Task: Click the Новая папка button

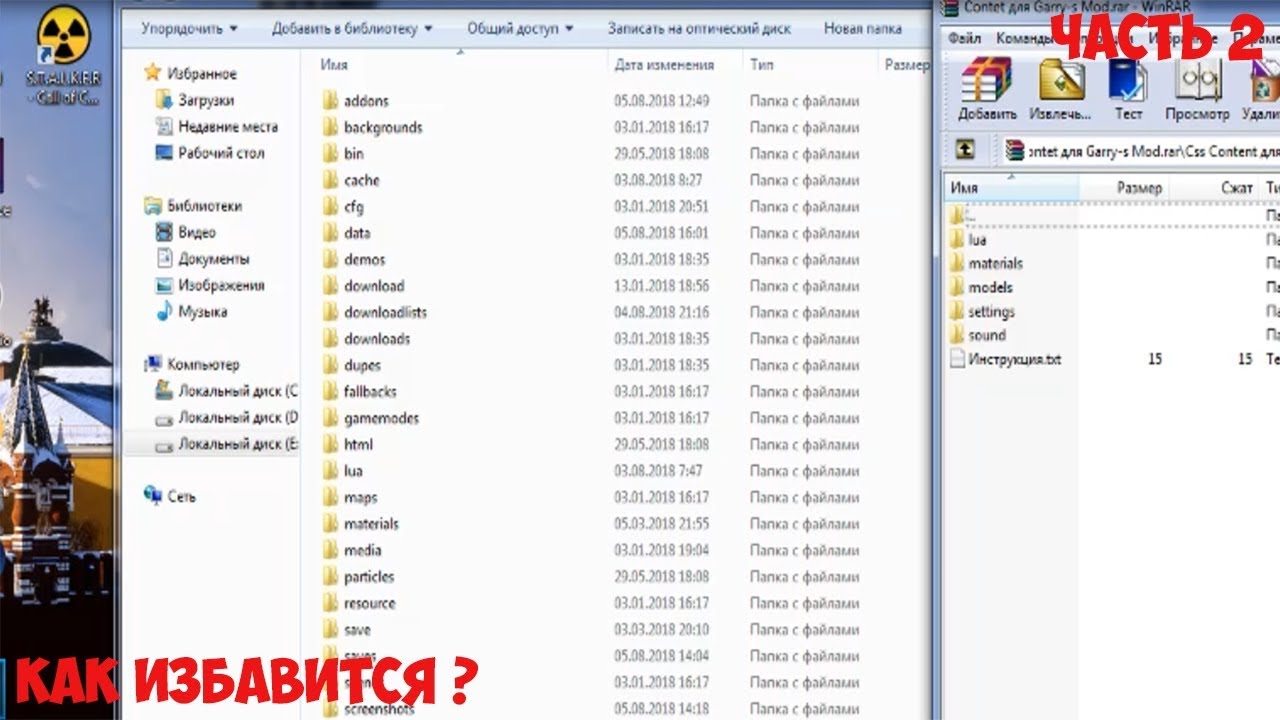Action: 863,29
